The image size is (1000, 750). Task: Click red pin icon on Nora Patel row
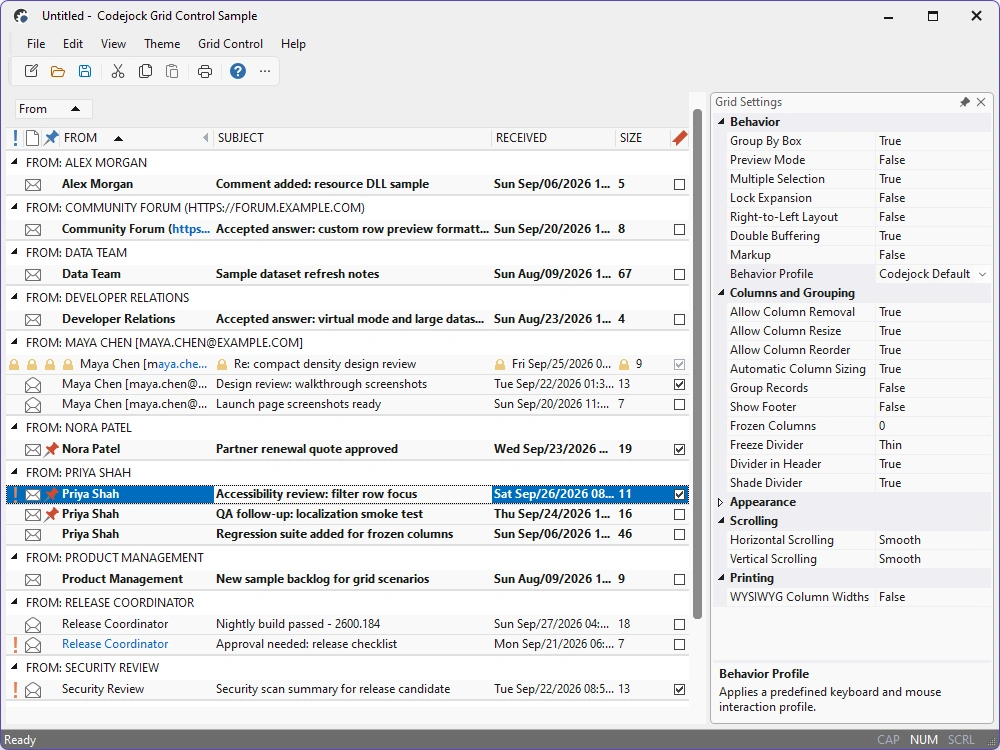[52, 450]
